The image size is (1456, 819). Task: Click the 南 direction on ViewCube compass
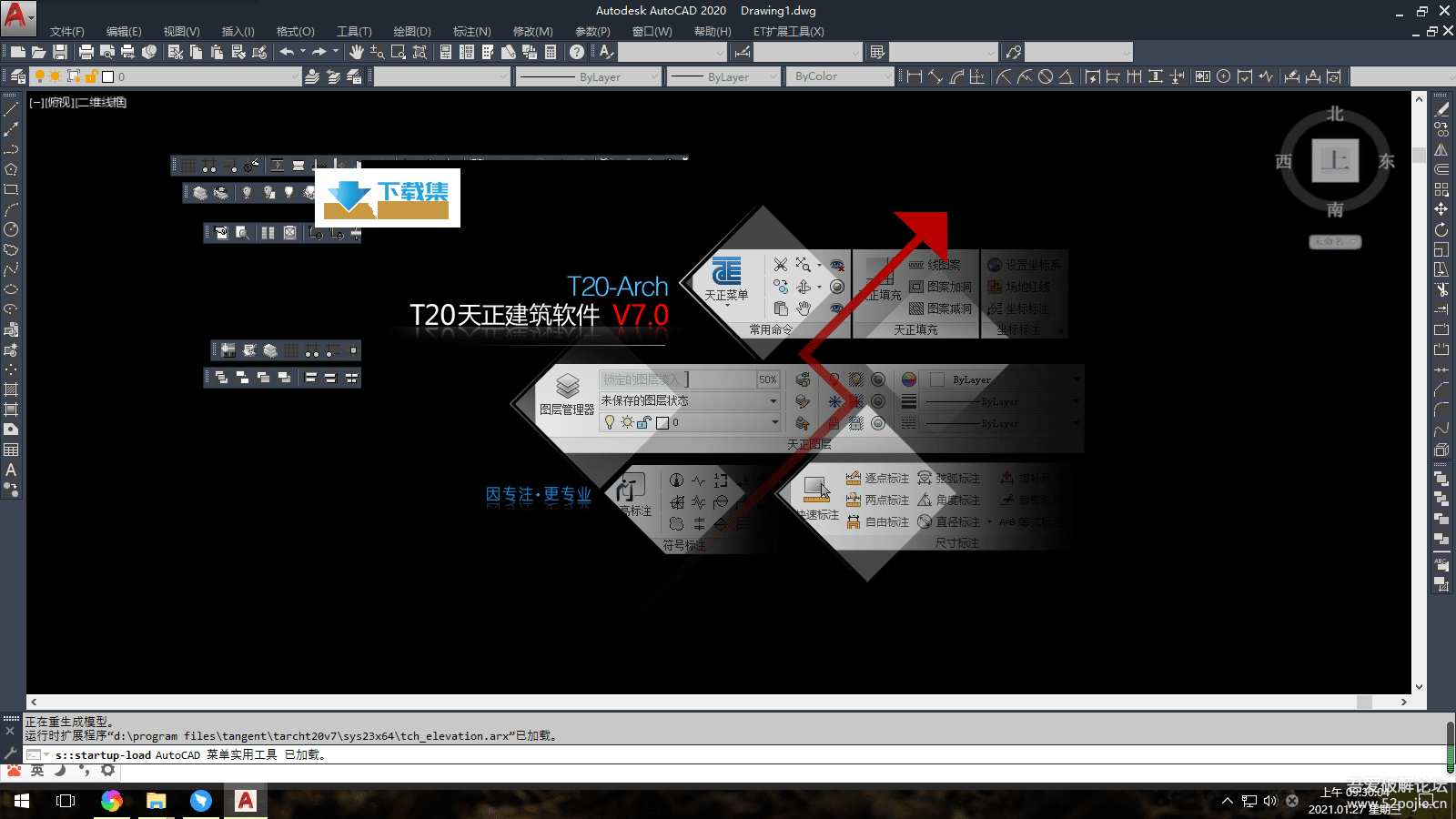click(x=1335, y=209)
